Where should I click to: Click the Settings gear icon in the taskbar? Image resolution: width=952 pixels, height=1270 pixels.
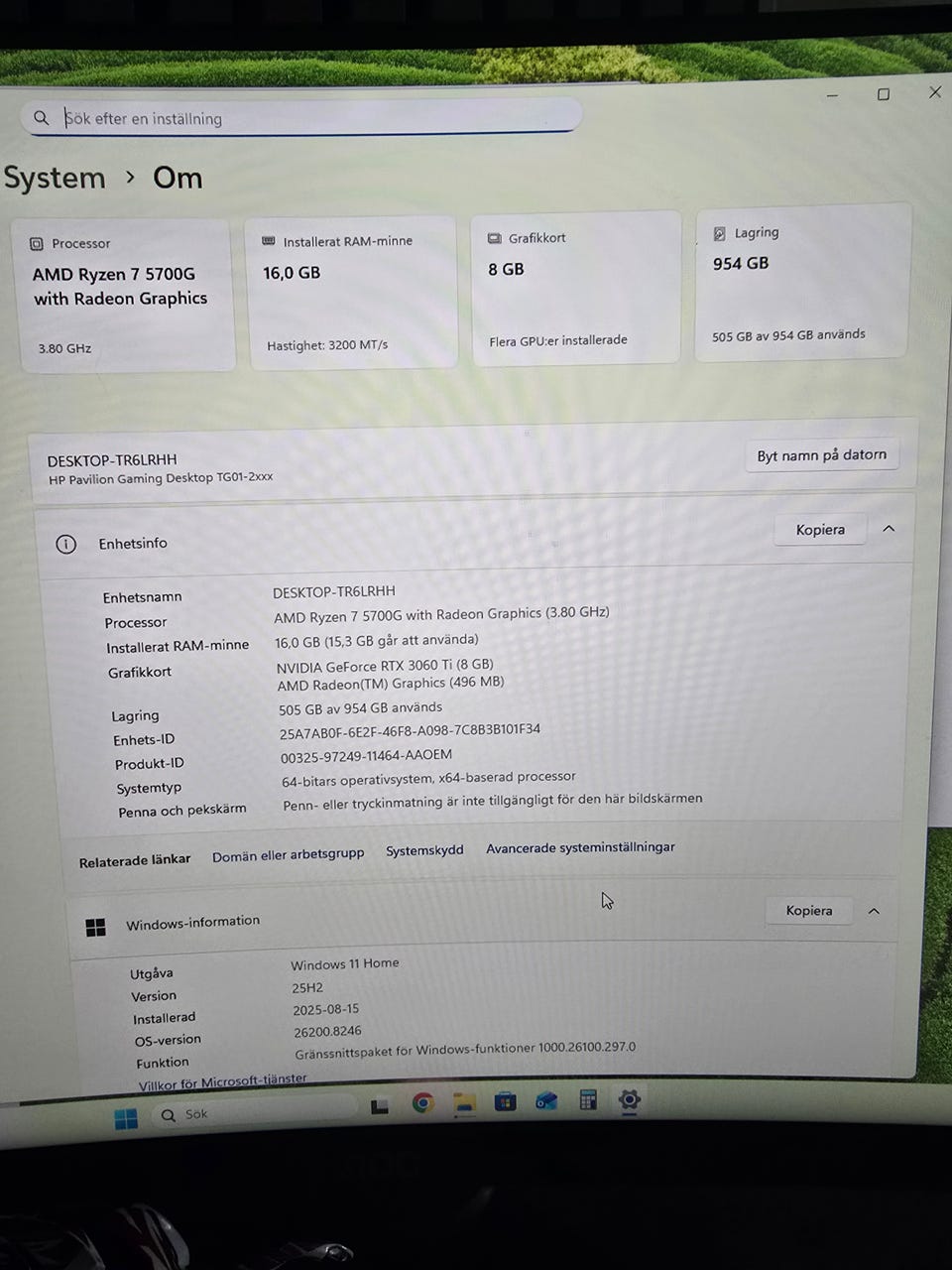coord(630,1099)
